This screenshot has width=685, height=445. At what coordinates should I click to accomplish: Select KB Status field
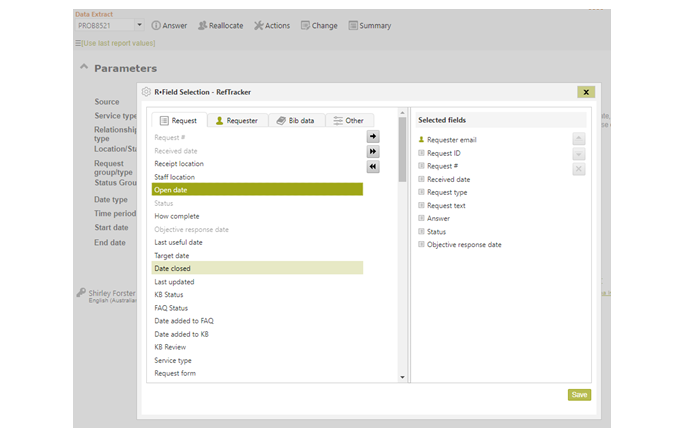257,295
